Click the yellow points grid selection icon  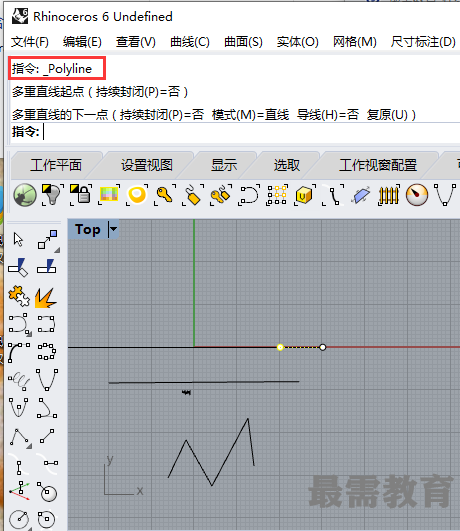277,195
